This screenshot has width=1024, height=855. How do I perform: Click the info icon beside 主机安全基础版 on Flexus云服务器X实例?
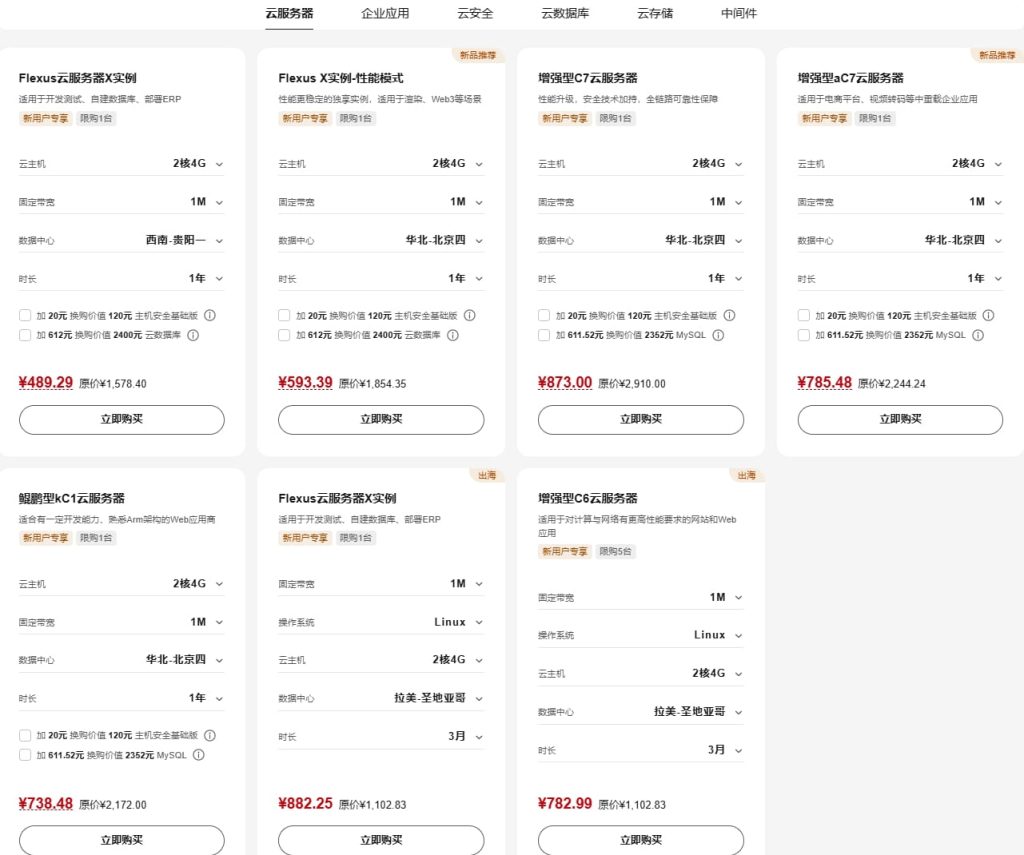tap(211, 315)
